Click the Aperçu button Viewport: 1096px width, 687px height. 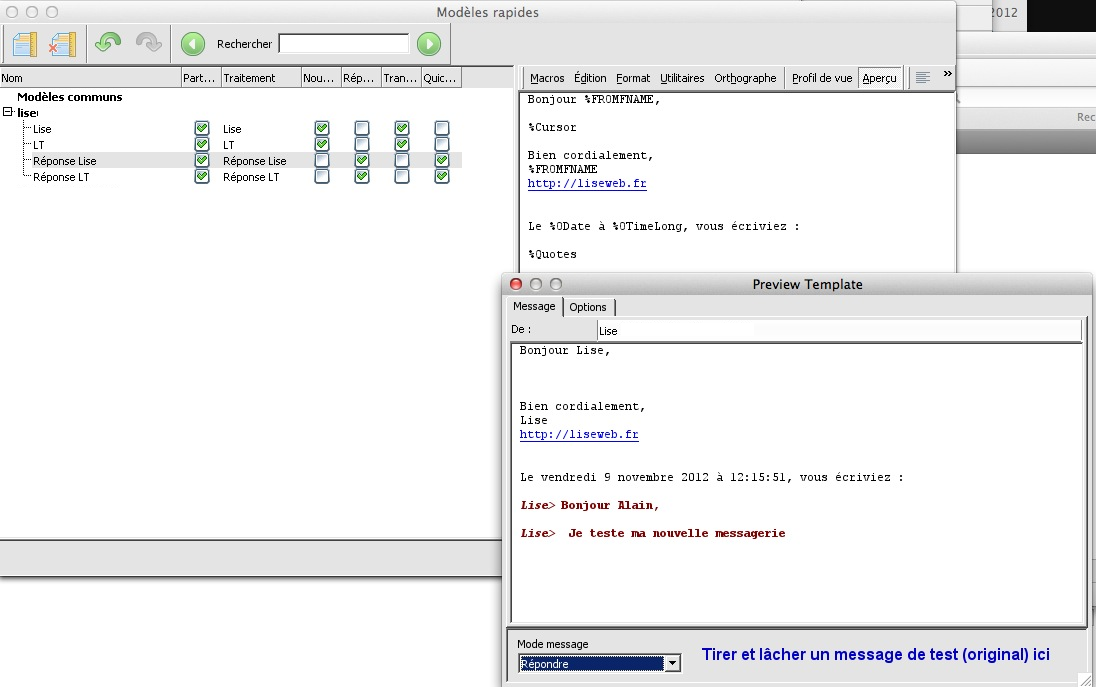click(x=879, y=78)
